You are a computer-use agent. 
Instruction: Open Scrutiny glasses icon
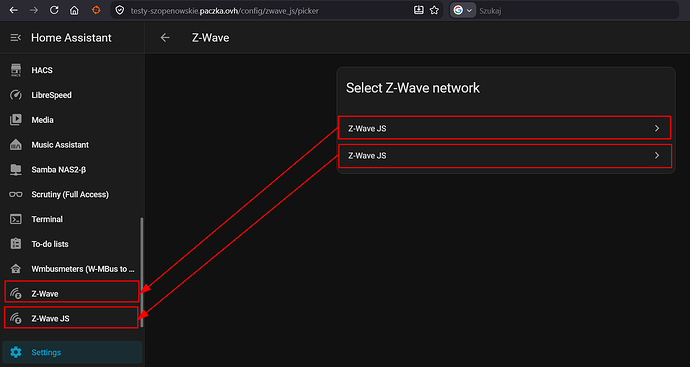coord(16,195)
